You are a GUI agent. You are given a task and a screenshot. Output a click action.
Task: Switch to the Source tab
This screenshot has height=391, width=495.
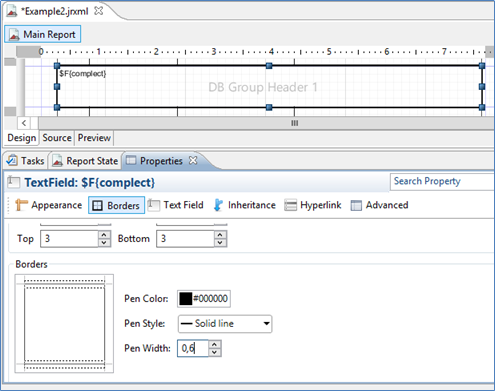(57, 138)
